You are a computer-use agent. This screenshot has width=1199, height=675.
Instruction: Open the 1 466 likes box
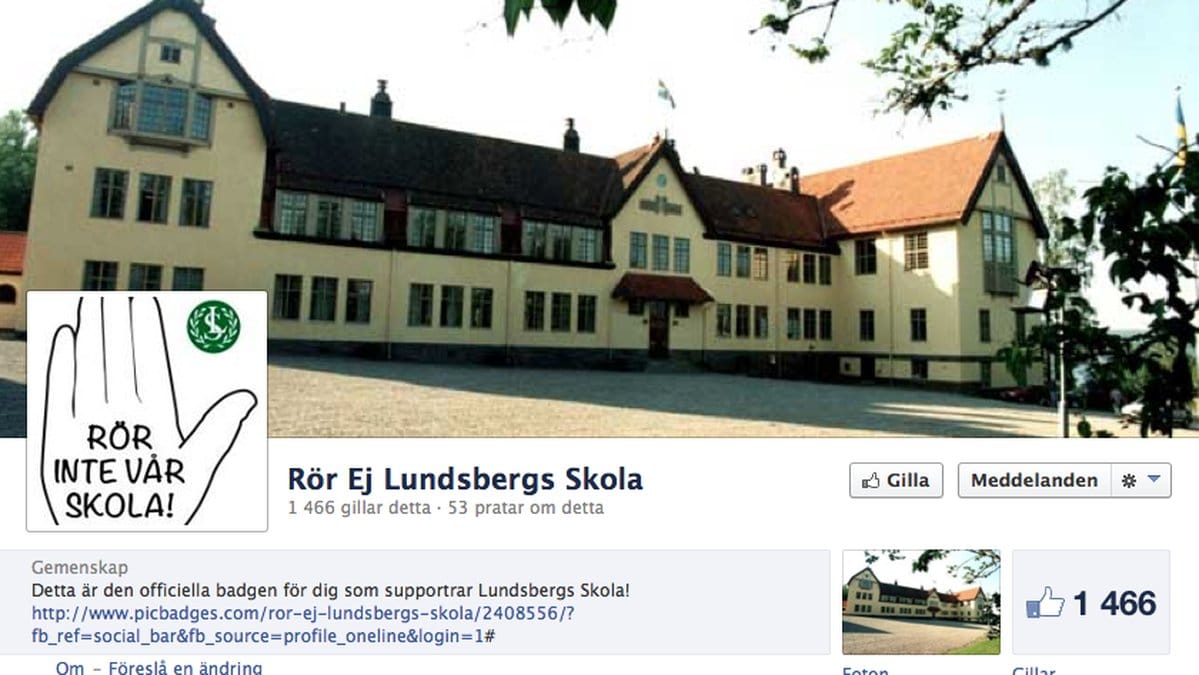pyautogui.click(x=1090, y=602)
